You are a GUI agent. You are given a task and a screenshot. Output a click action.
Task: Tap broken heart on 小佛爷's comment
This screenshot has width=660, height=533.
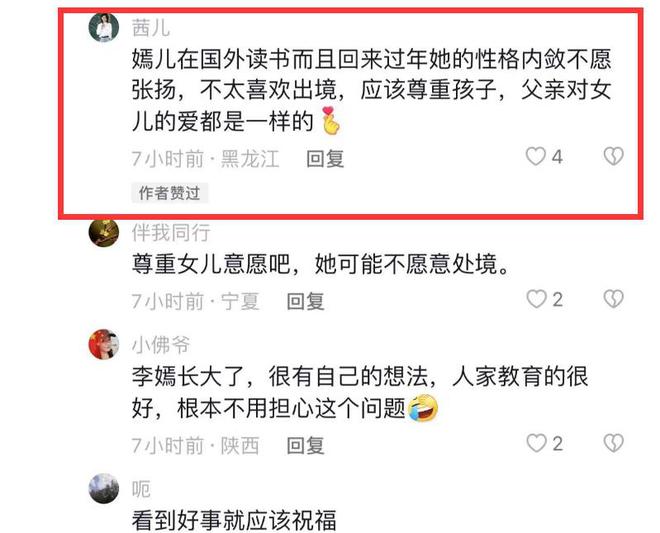[613, 443]
